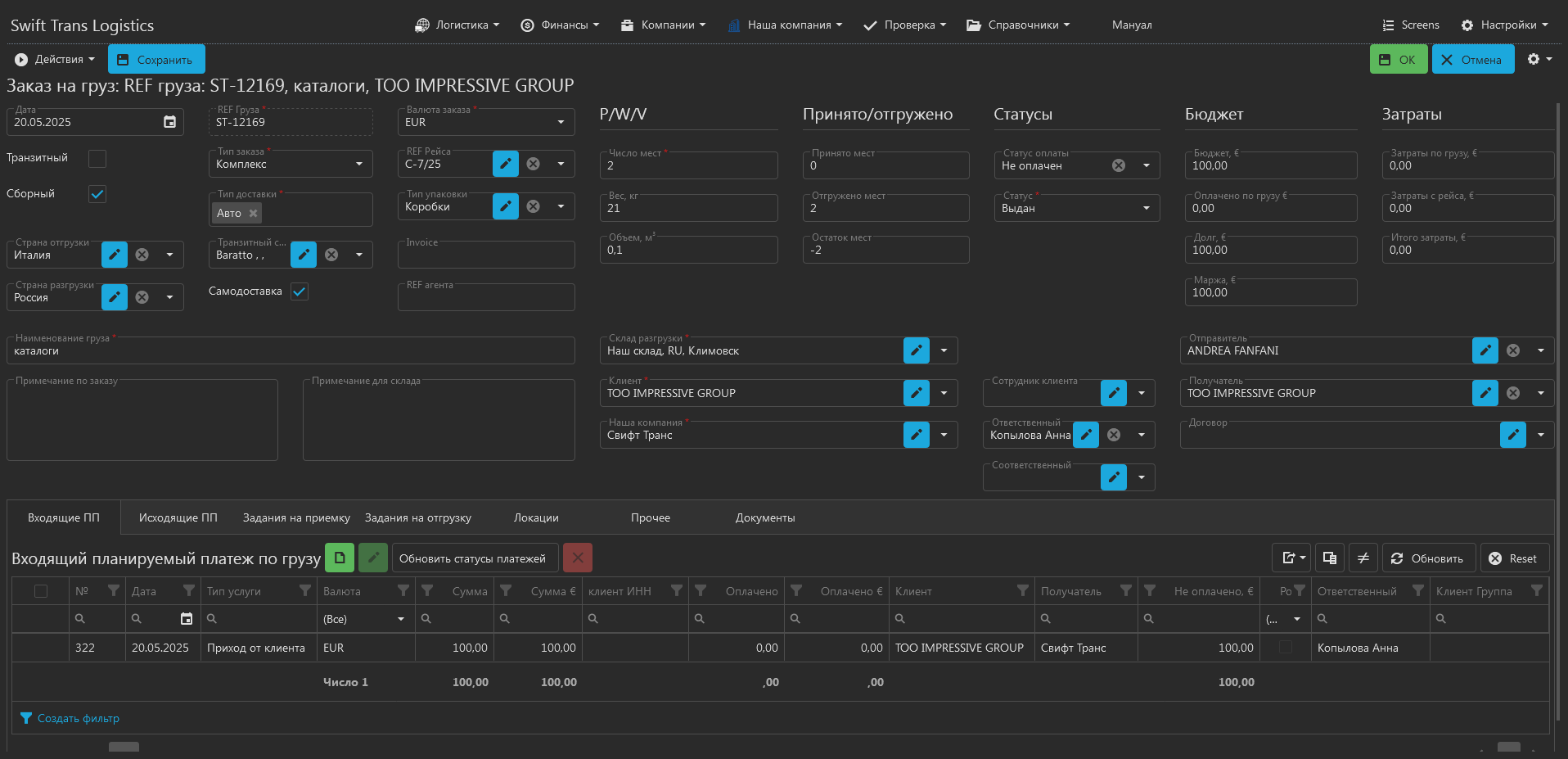Open the Клиент column filter funnel
1568x759 pixels.
tap(1023, 590)
